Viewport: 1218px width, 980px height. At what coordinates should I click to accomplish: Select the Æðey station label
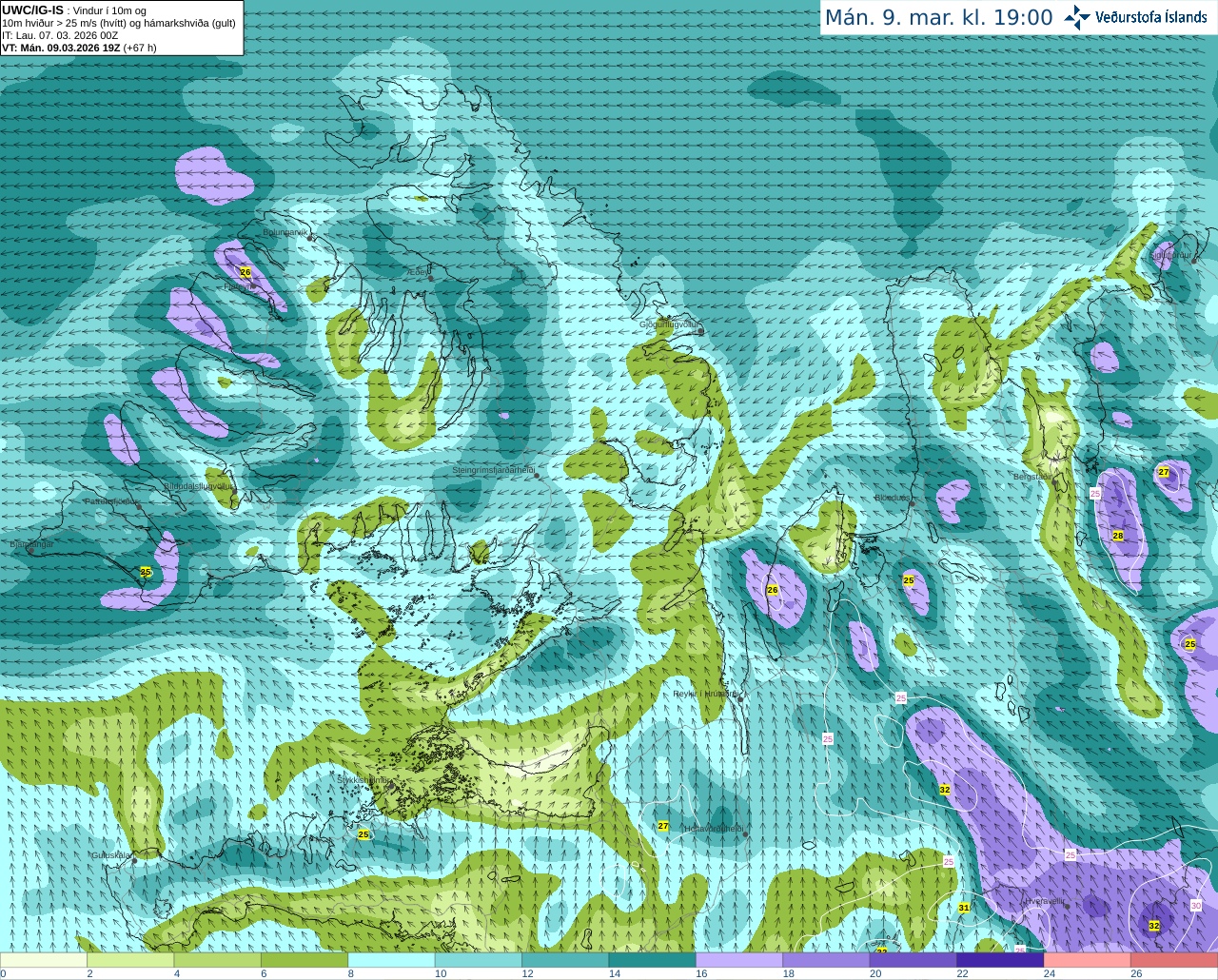coord(419,272)
